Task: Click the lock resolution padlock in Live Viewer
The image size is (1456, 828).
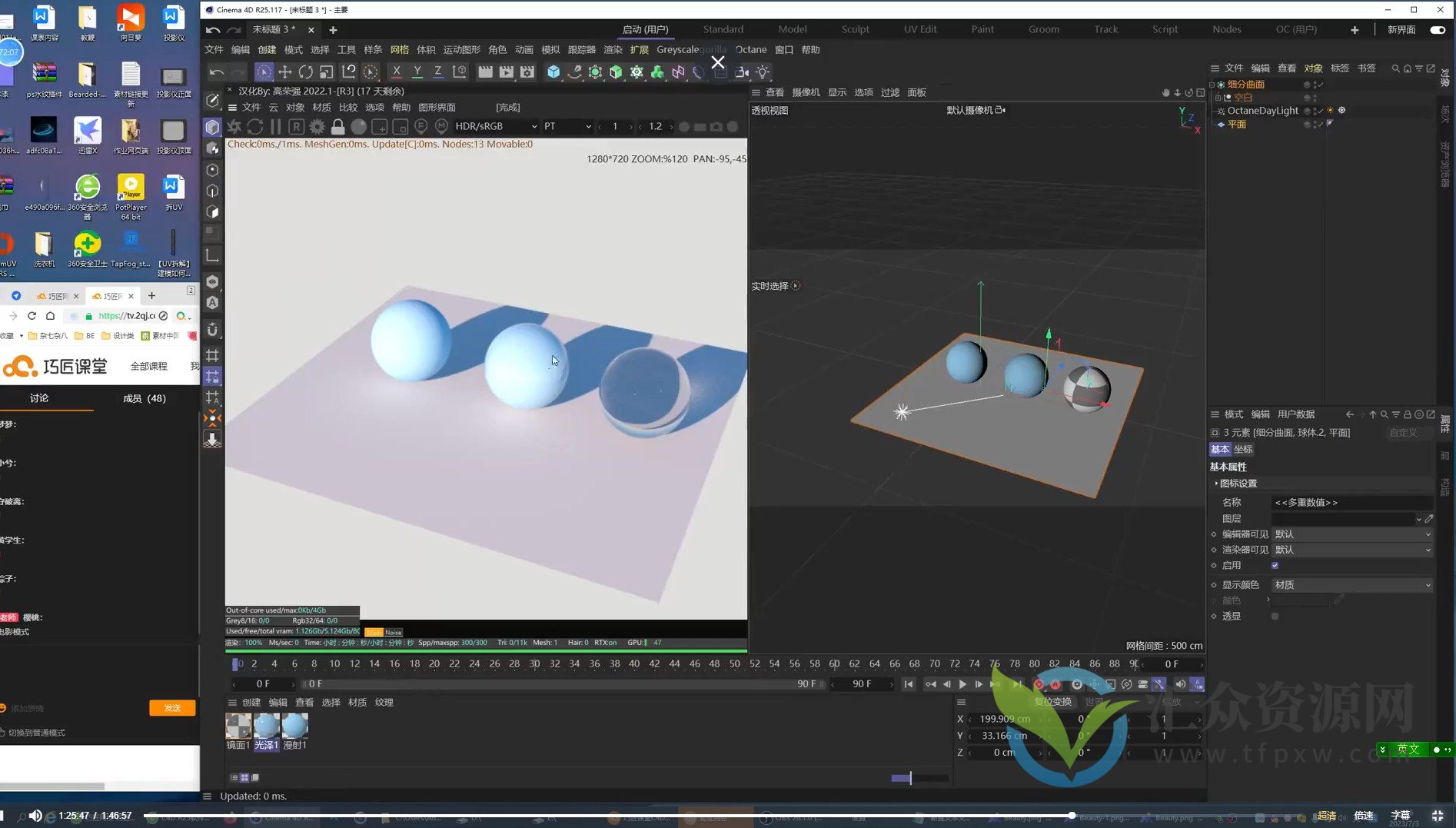Action: [338, 126]
